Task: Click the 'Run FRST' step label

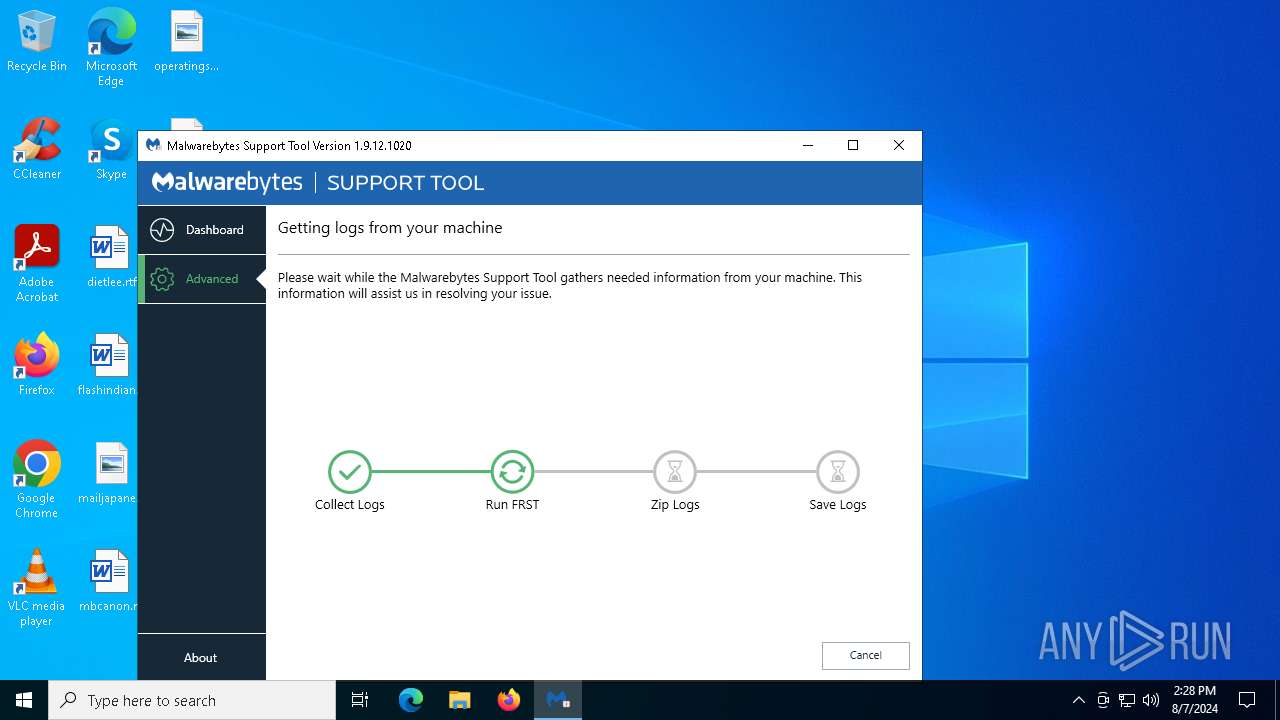Action: pos(512,505)
